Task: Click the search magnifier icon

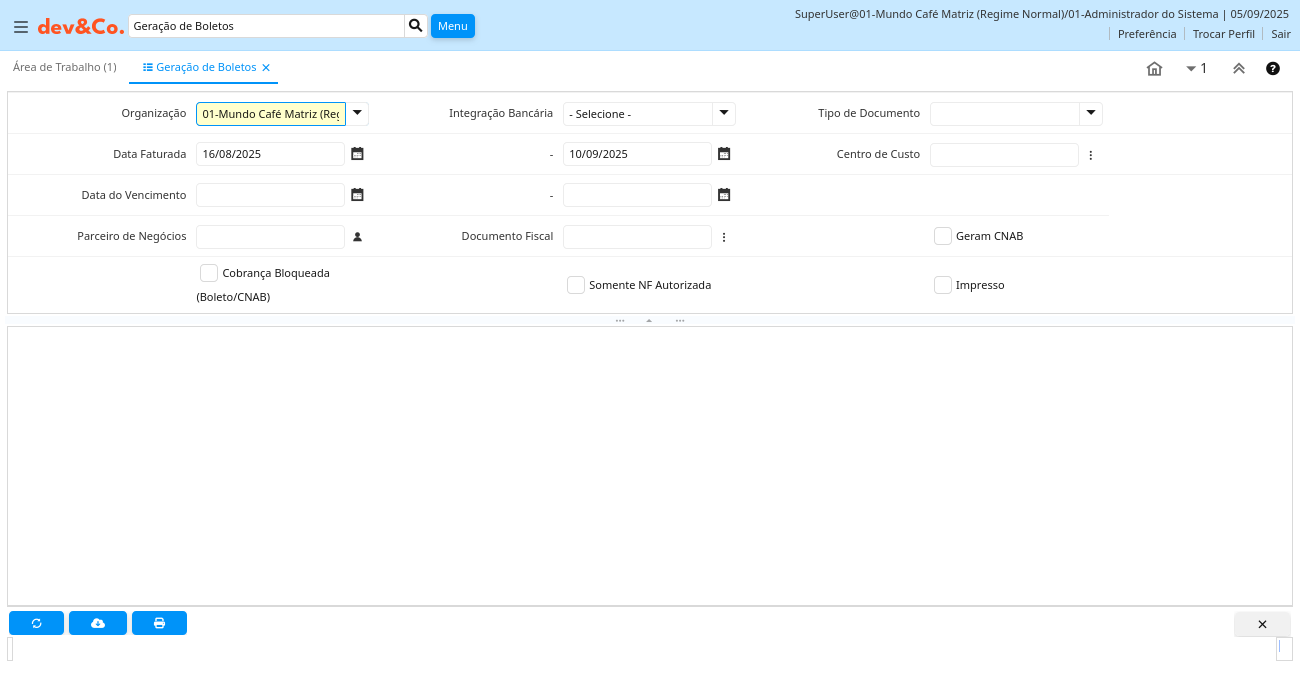Action: pos(416,26)
